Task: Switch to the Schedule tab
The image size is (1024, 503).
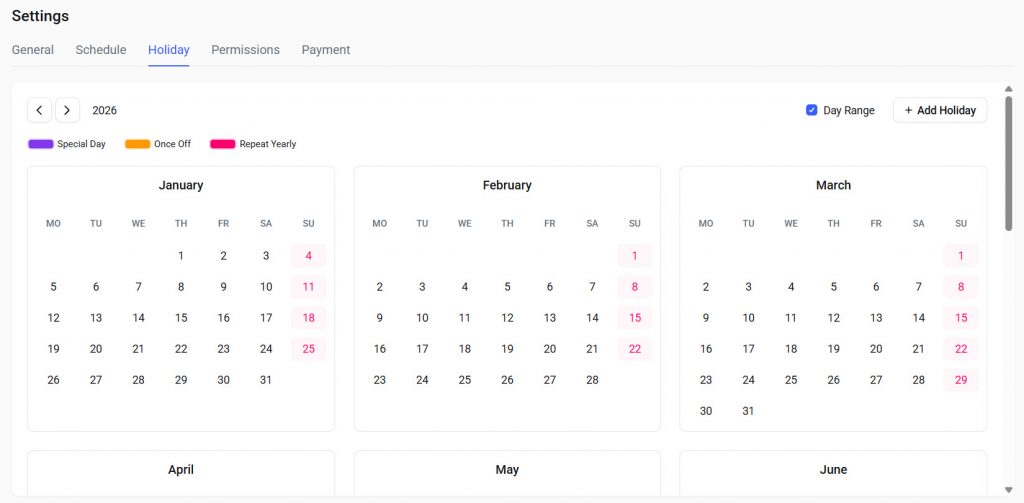Action: coord(101,50)
